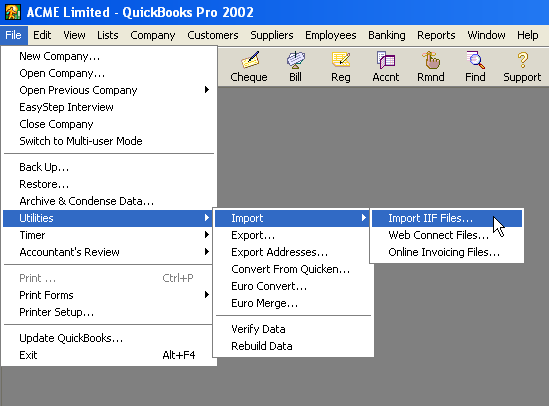Screen dimensions: 549x406
Task: Open the Accnt chart of accounts icon
Action: pos(386,67)
